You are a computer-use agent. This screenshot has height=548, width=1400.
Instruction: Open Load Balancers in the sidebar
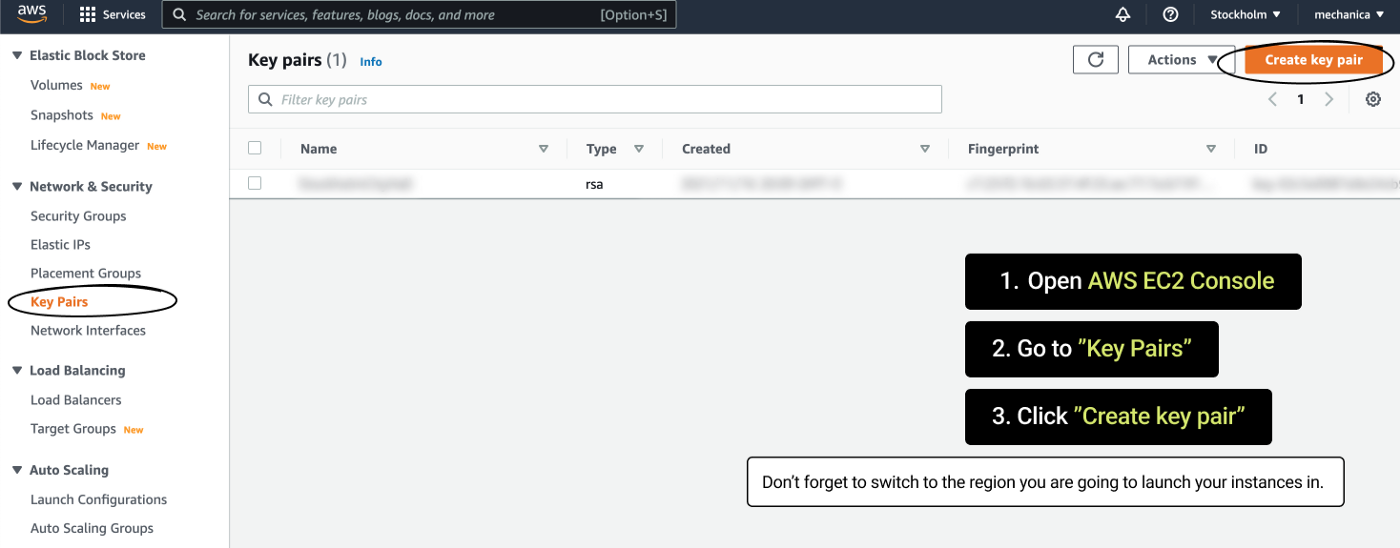[x=76, y=400]
